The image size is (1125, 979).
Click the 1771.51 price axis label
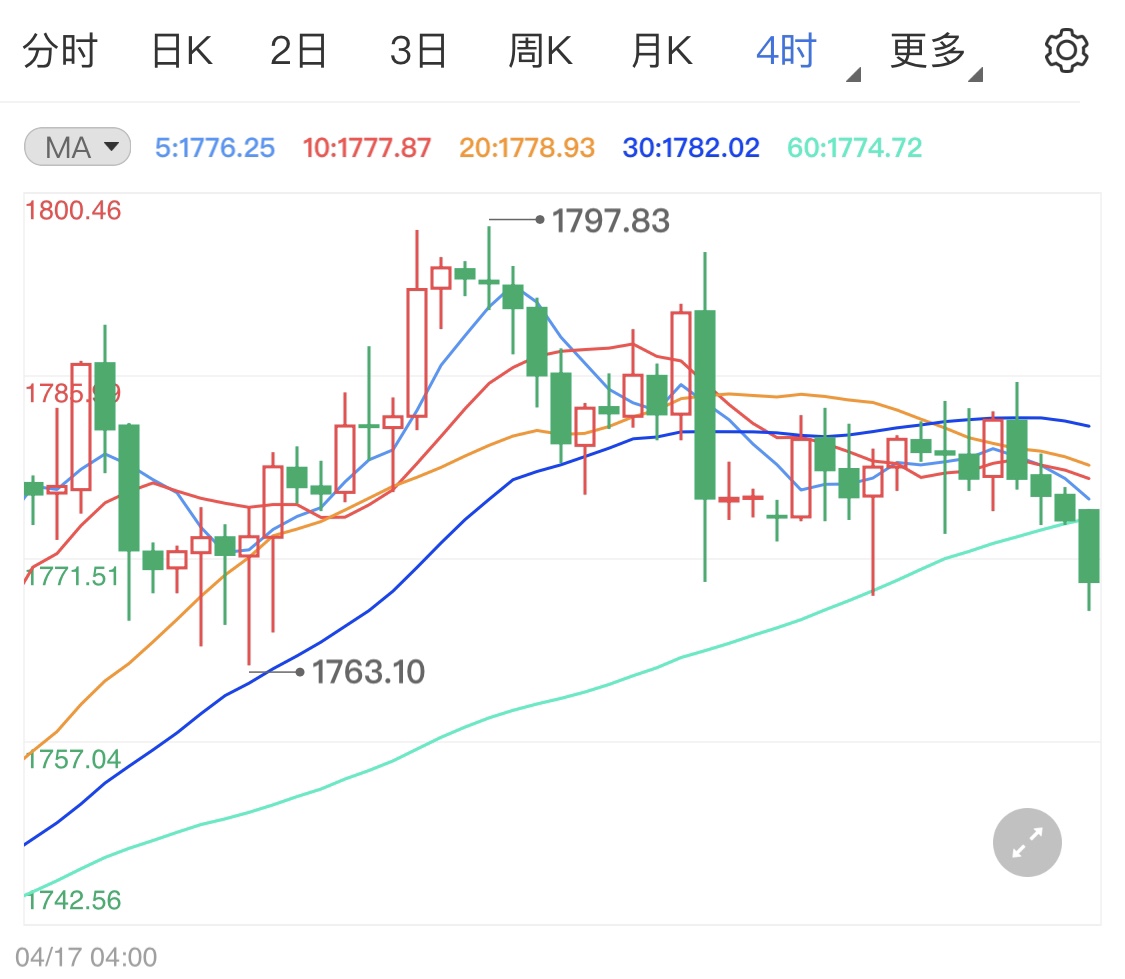[72, 576]
